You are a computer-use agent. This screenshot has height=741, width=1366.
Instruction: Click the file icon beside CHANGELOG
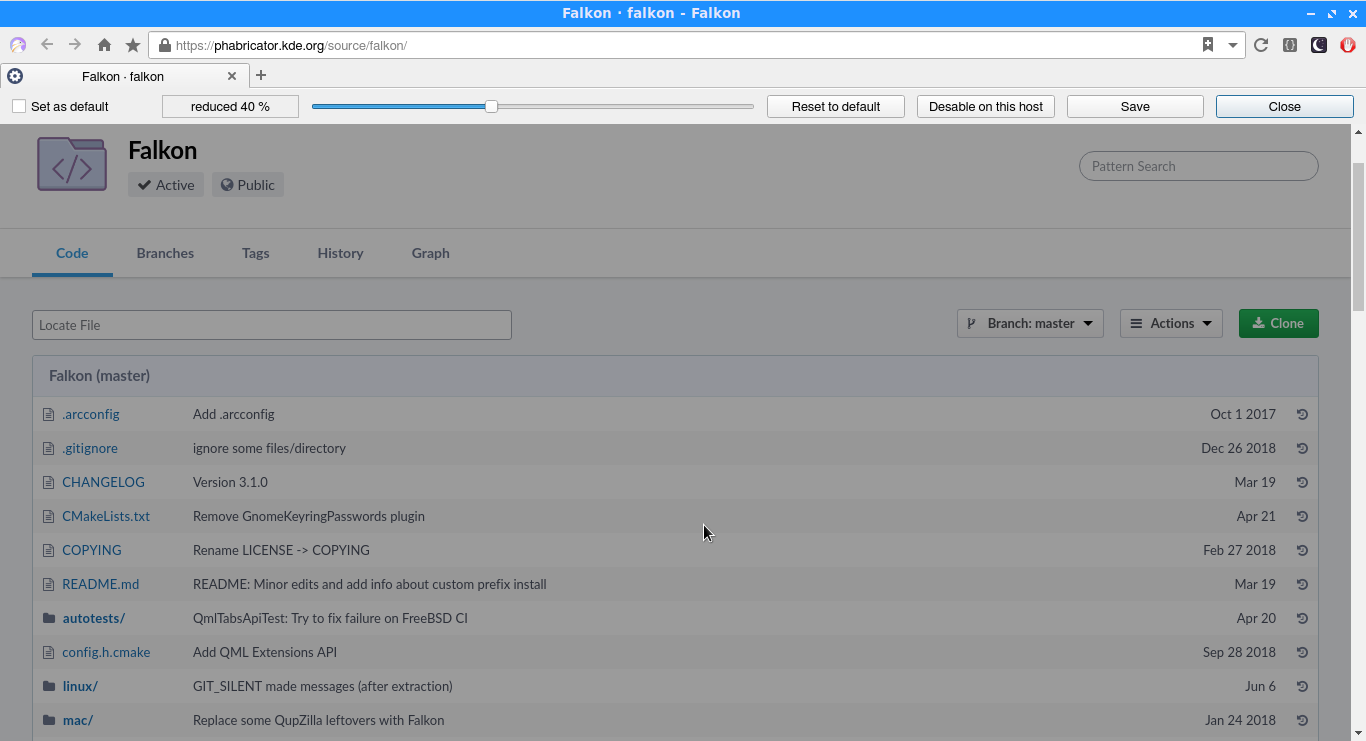[x=48, y=482]
